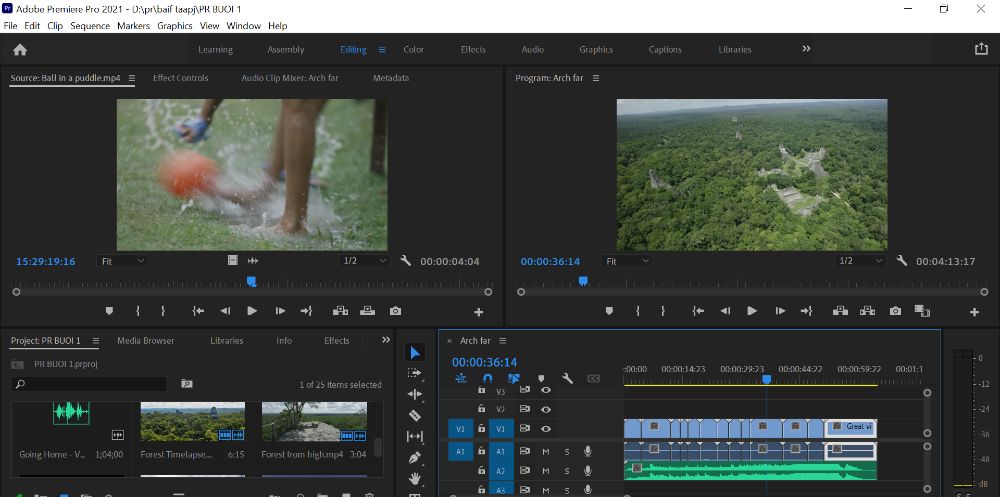This screenshot has width=1000, height=497.
Task: Select Forest Timelapse thumbnail in Project
Action: 193,422
